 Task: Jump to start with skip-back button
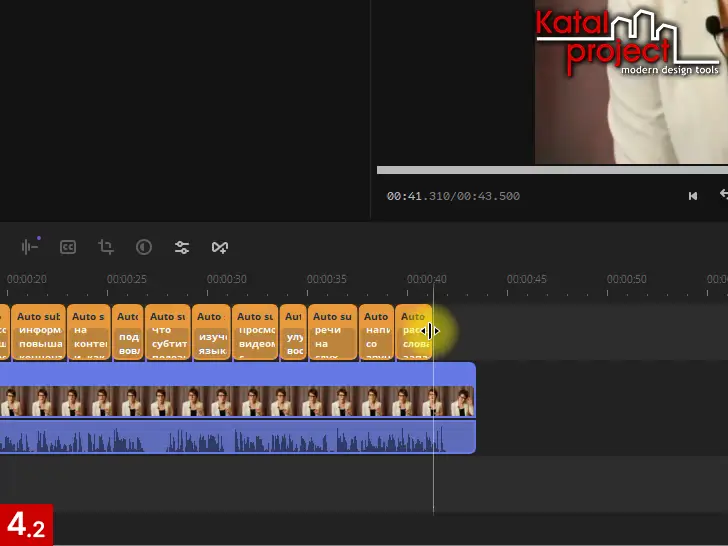[693, 196]
